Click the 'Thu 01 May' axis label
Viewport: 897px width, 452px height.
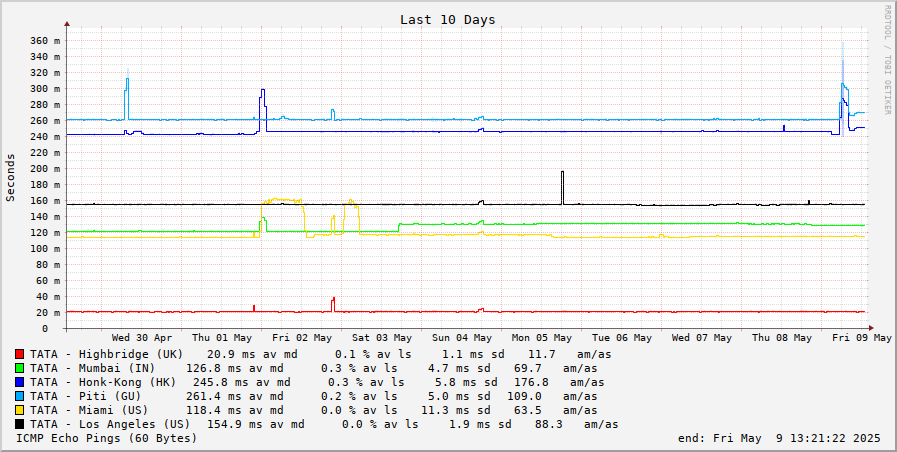(x=222, y=338)
